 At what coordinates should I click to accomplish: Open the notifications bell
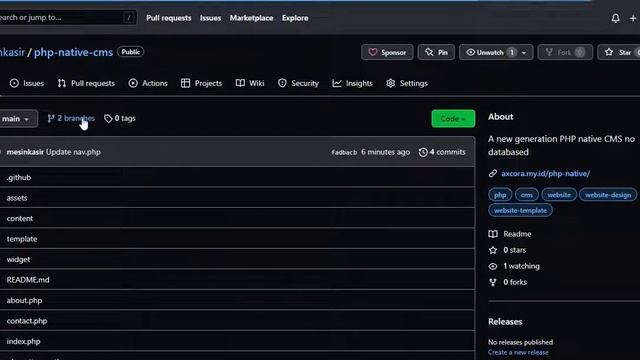coord(616,18)
